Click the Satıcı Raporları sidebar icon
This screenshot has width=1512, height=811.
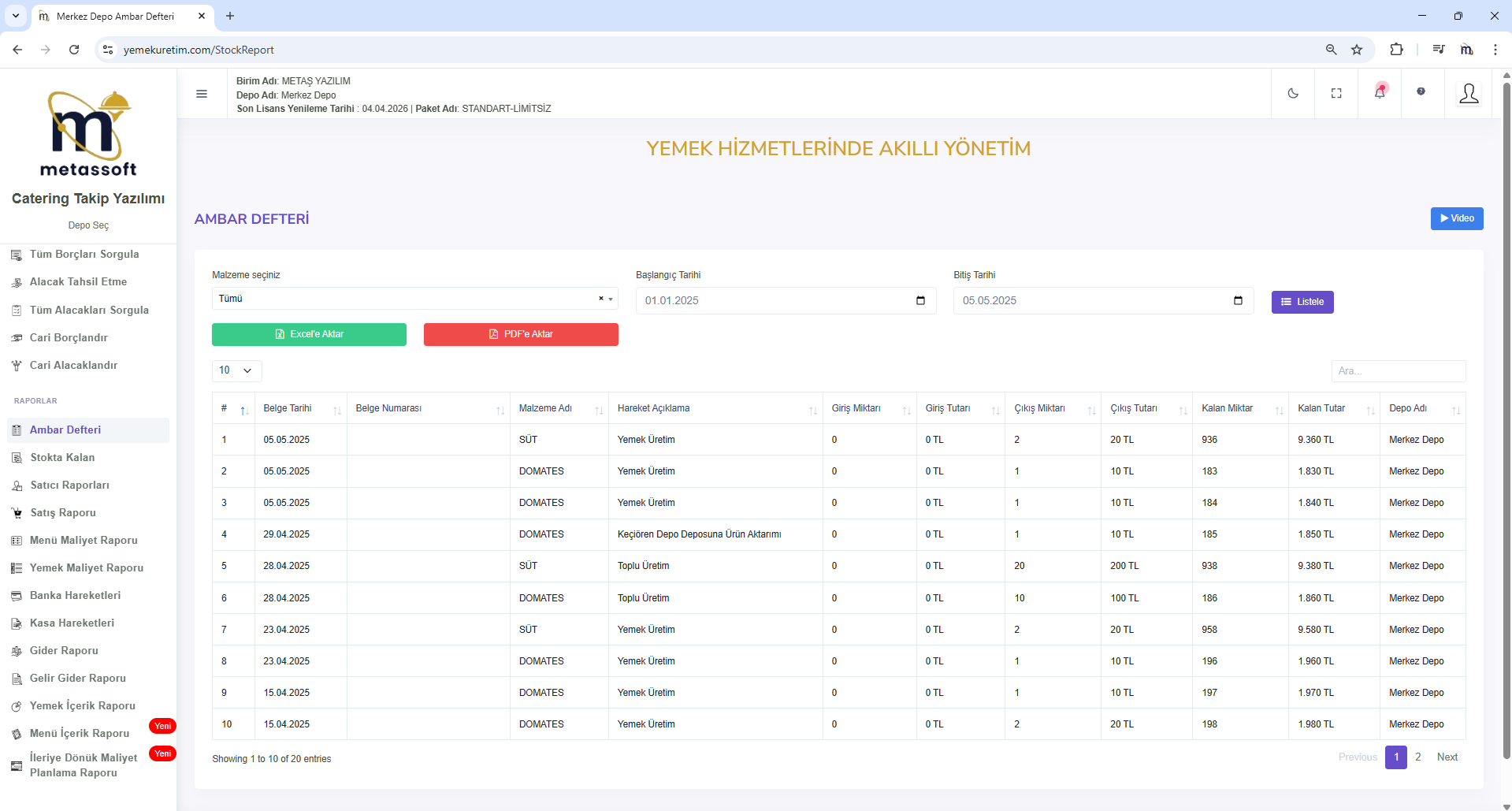pyautogui.click(x=17, y=485)
